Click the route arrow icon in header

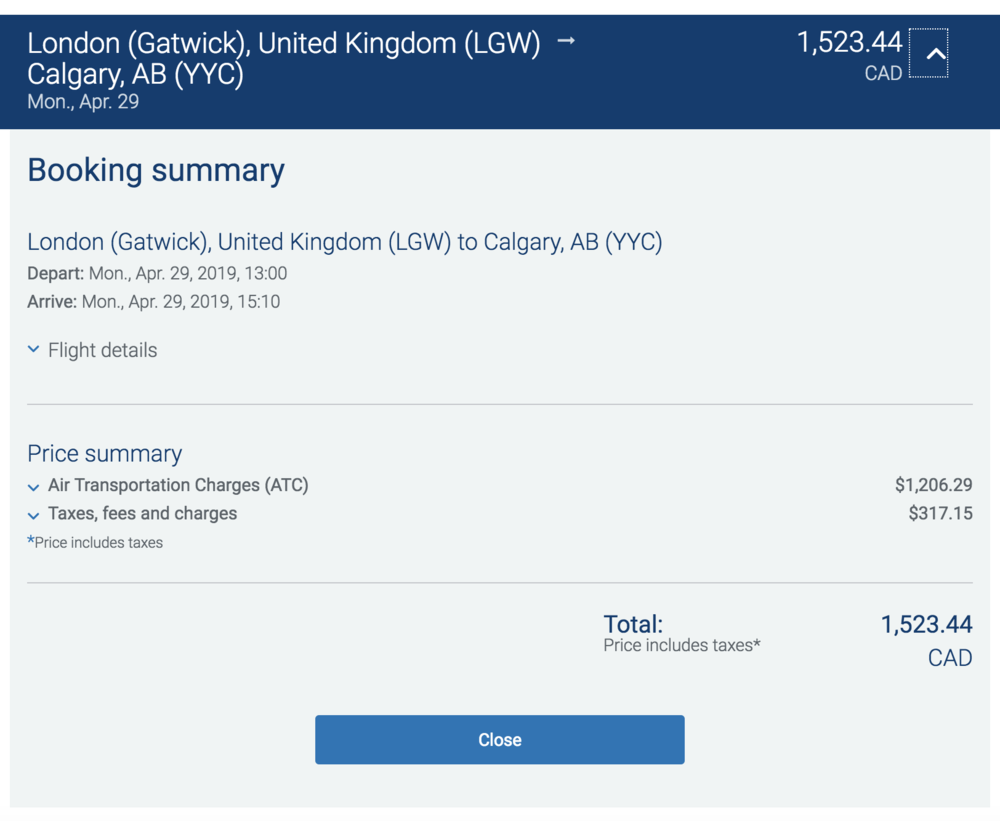click(x=566, y=42)
